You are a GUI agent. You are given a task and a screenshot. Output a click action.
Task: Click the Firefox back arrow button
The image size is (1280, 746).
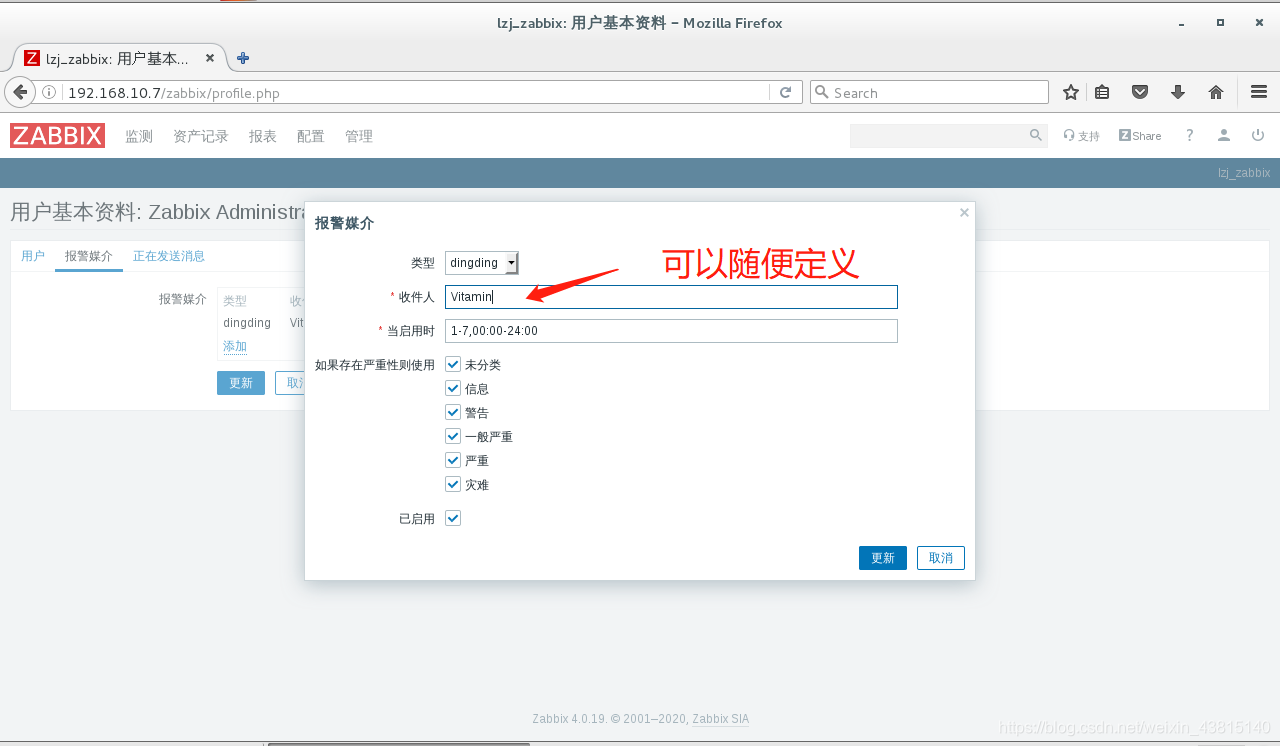coord(20,92)
